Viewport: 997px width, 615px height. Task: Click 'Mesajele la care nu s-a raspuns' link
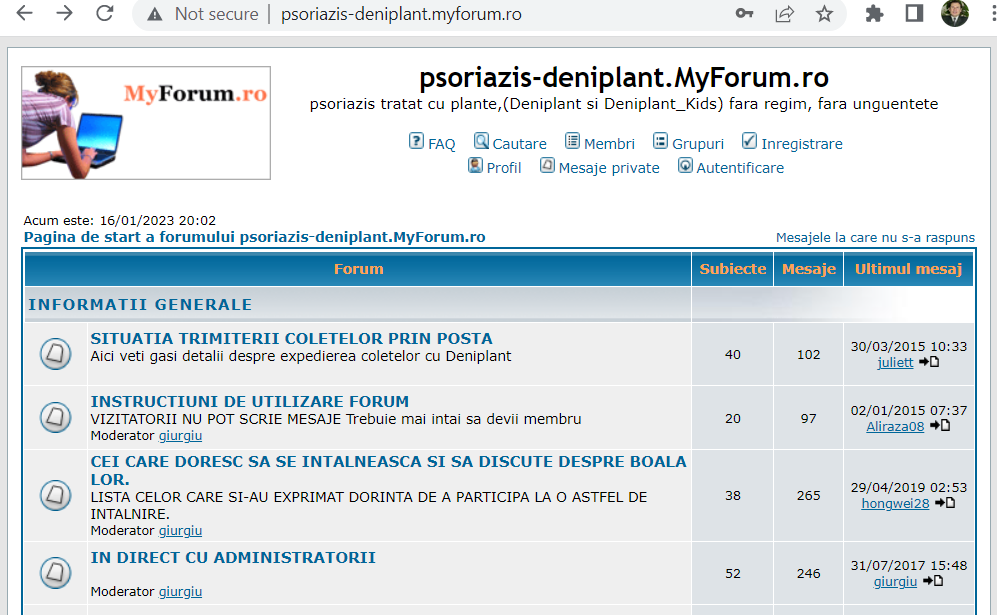[x=875, y=237]
